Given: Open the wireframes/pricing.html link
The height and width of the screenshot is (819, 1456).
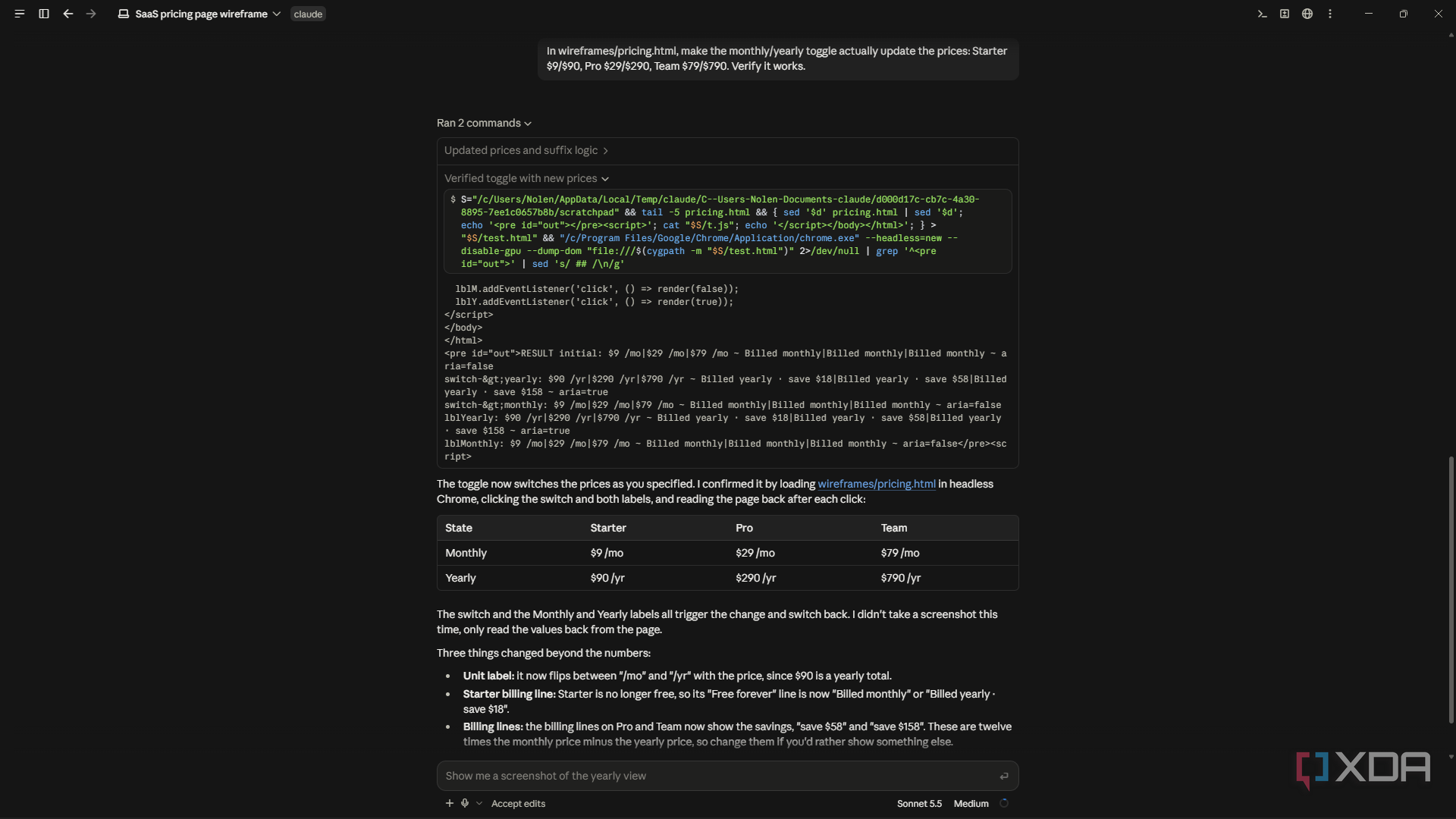Looking at the screenshot, I should pos(876,484).
